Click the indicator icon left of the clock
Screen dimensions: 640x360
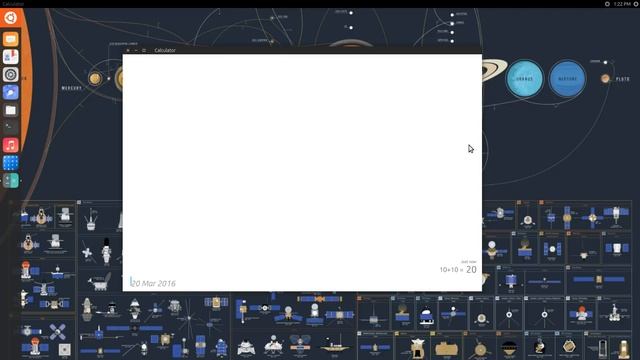coord(607,4)
